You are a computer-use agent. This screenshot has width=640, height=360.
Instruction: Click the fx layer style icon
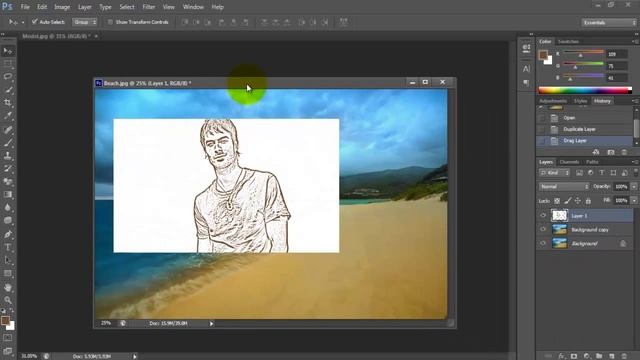(x=562, y=356)
